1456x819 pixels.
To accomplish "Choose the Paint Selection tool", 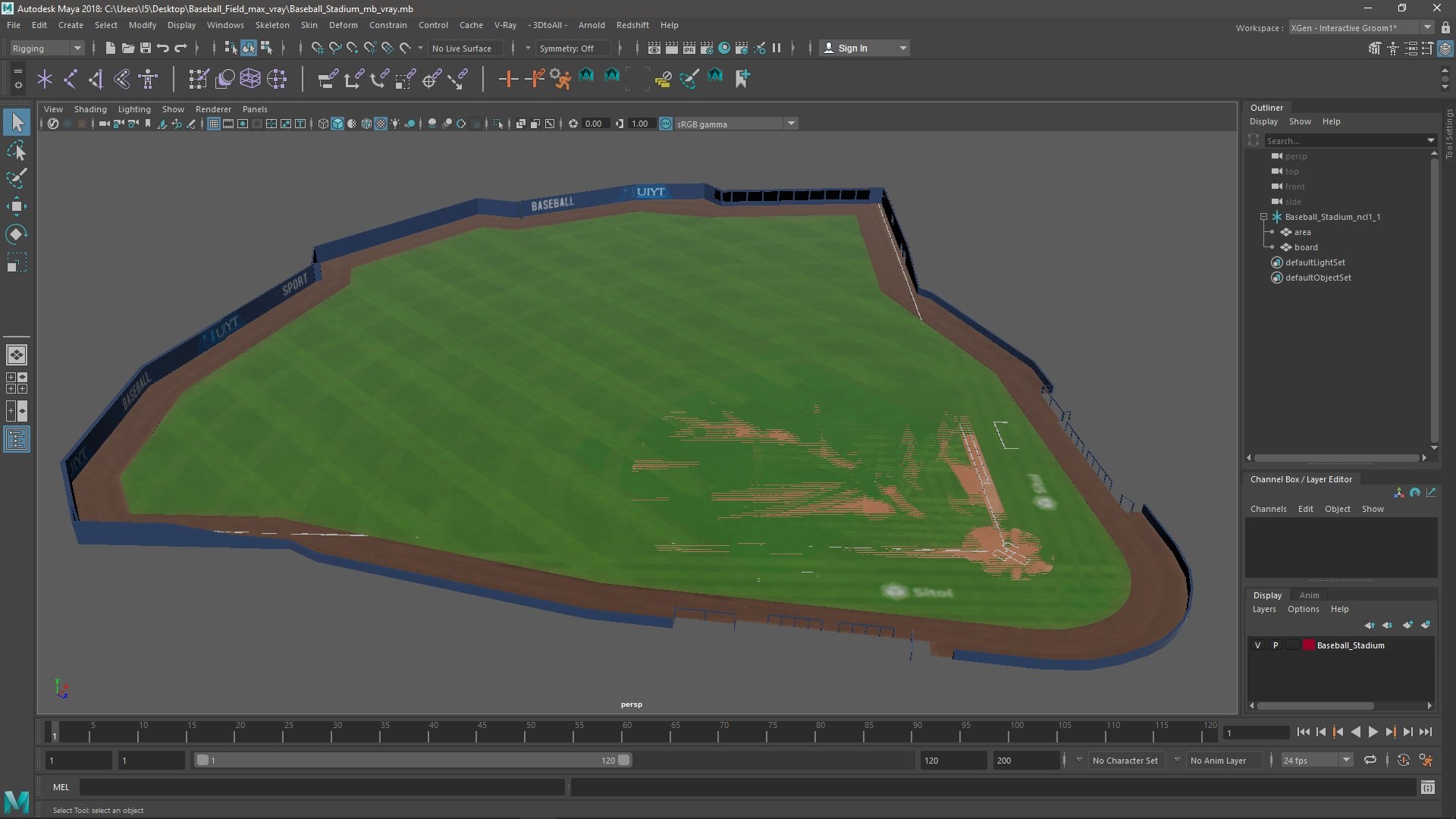I will click(x=17, y=179).
